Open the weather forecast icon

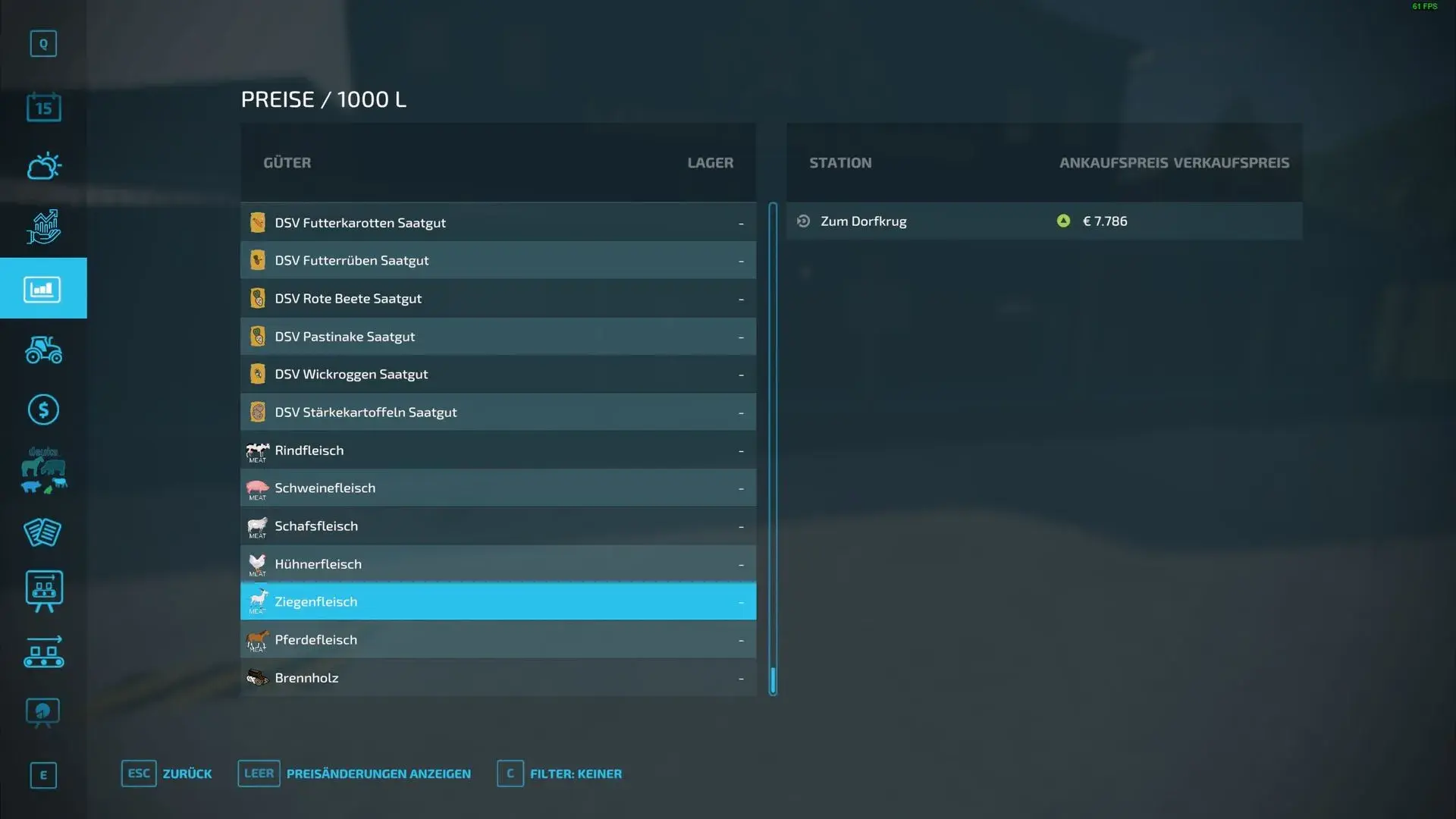pyautogui.click(x=43, y=166)
